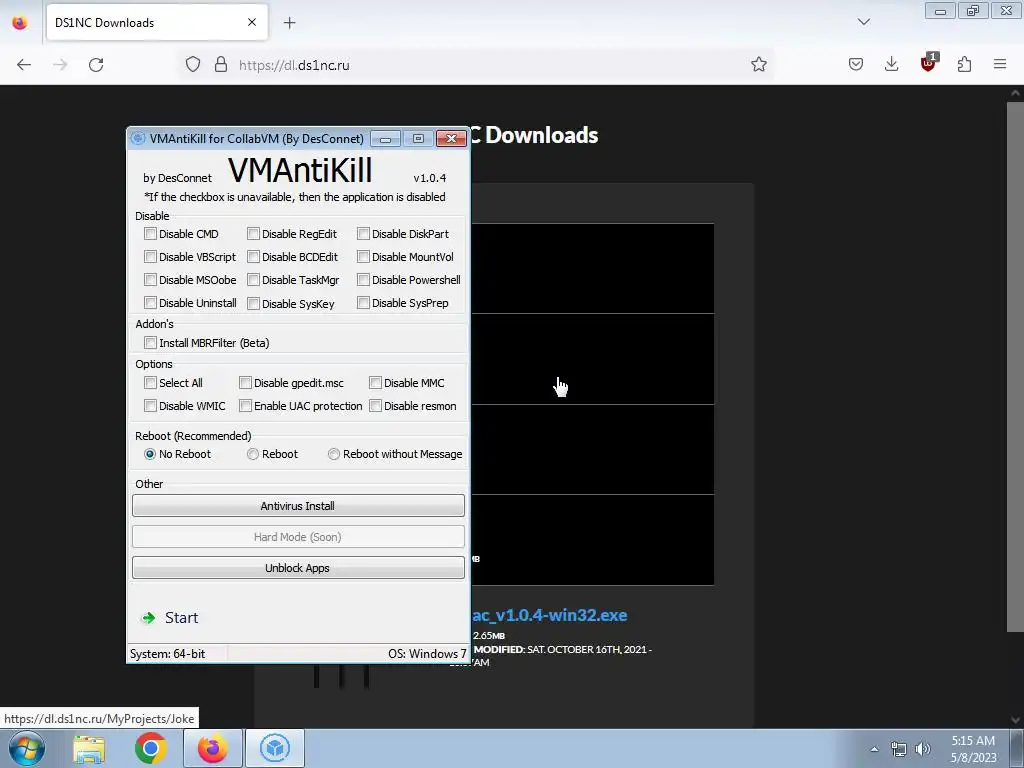The image size is (1024, 768).
Task: Click the Antivirus Install button
Action: pyautogui.click(x=298, y=505)
